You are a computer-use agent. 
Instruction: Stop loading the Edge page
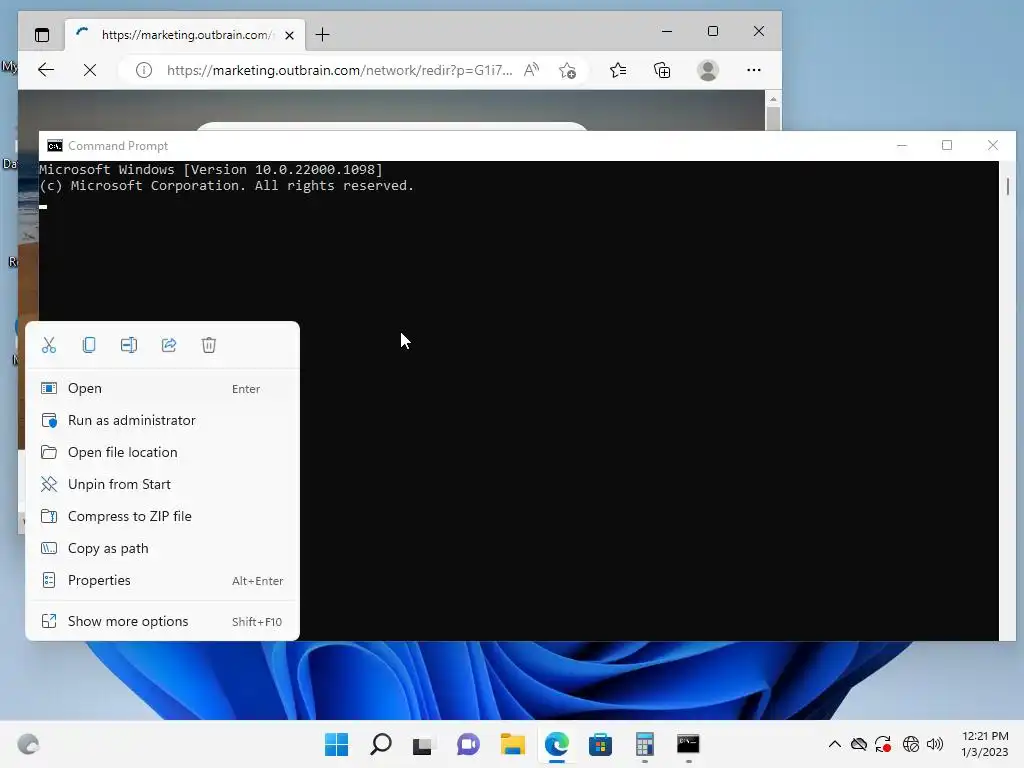90,70
